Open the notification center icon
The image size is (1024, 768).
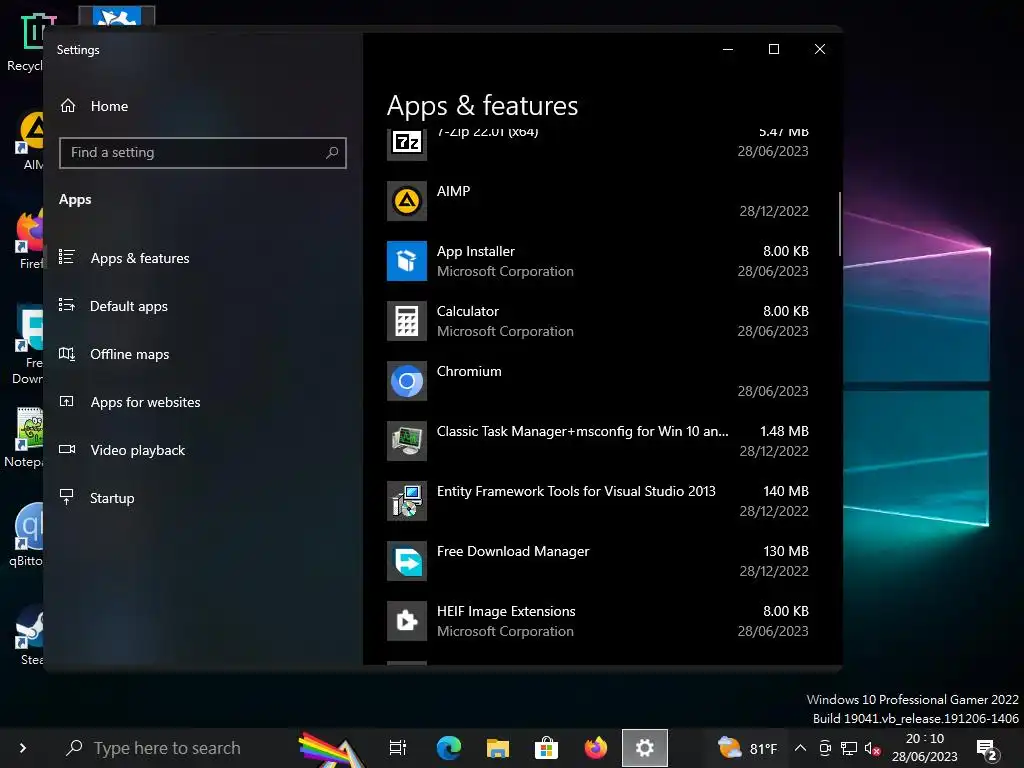click(987, 750)
